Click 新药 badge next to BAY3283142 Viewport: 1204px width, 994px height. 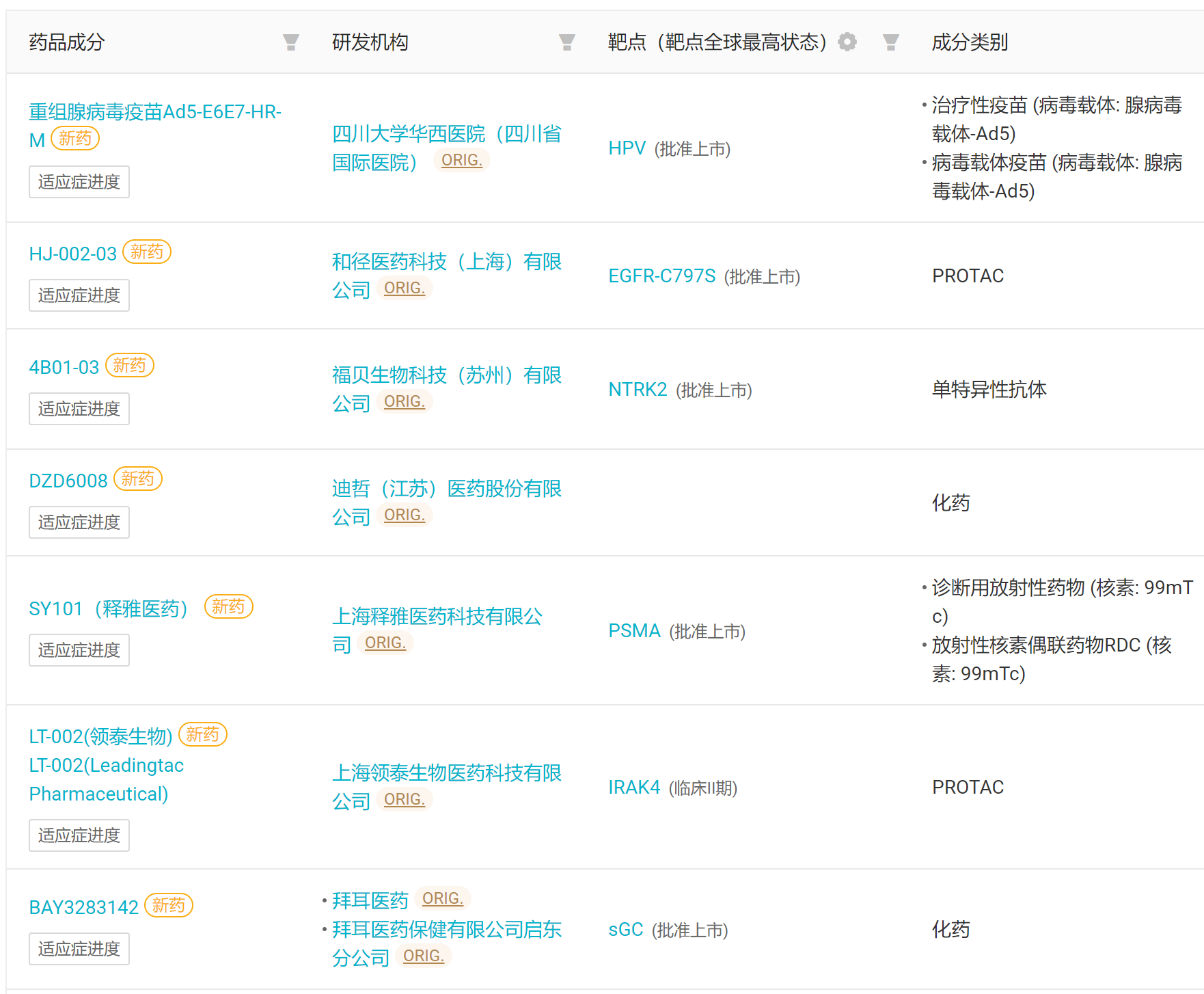click(169, 906)
